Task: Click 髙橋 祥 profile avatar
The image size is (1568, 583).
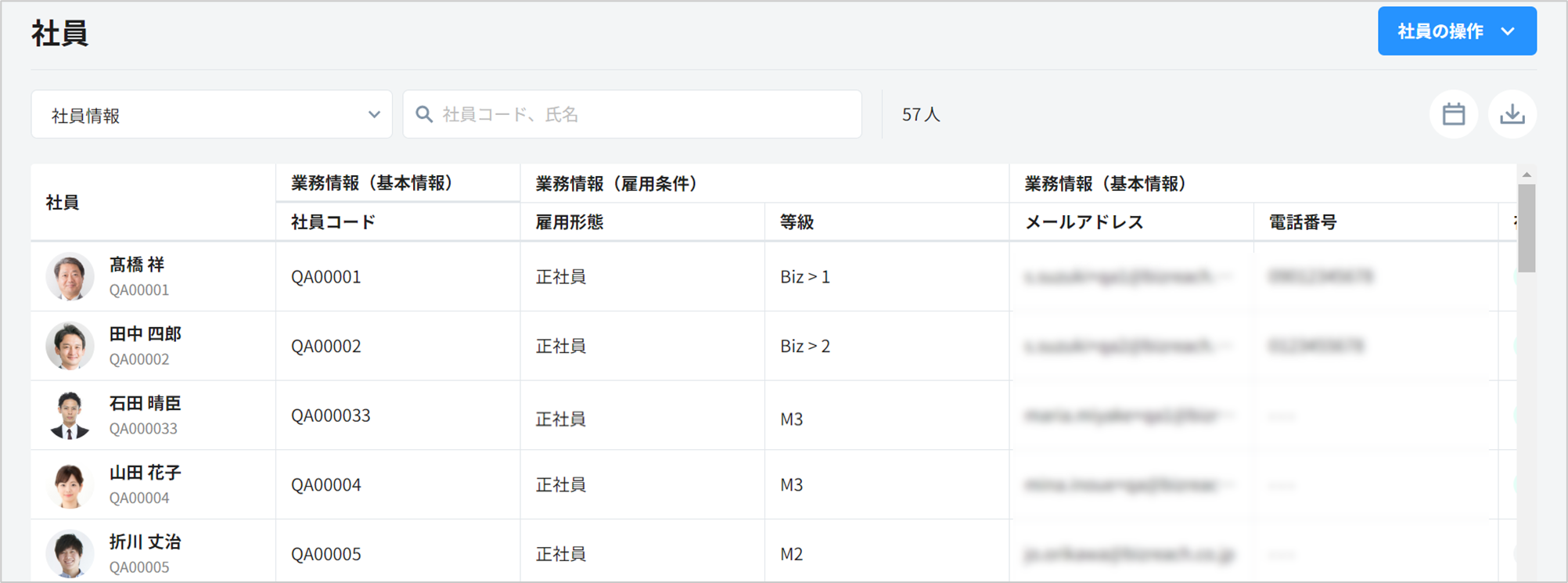Action: point(70,276)
